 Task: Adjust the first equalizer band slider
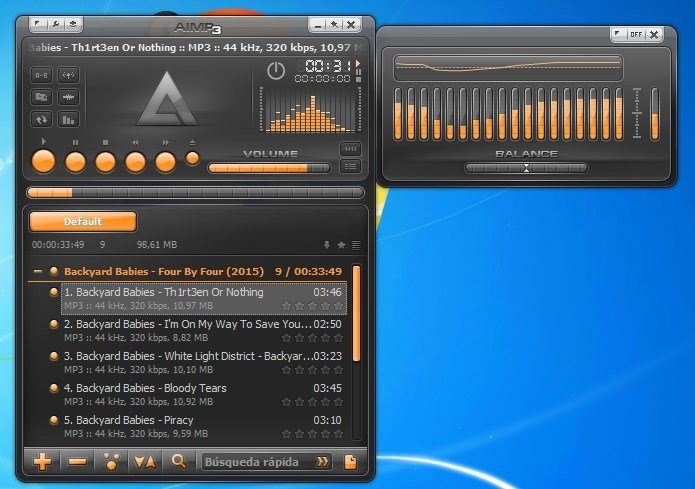pyautogui.click(x=398, y=114)
